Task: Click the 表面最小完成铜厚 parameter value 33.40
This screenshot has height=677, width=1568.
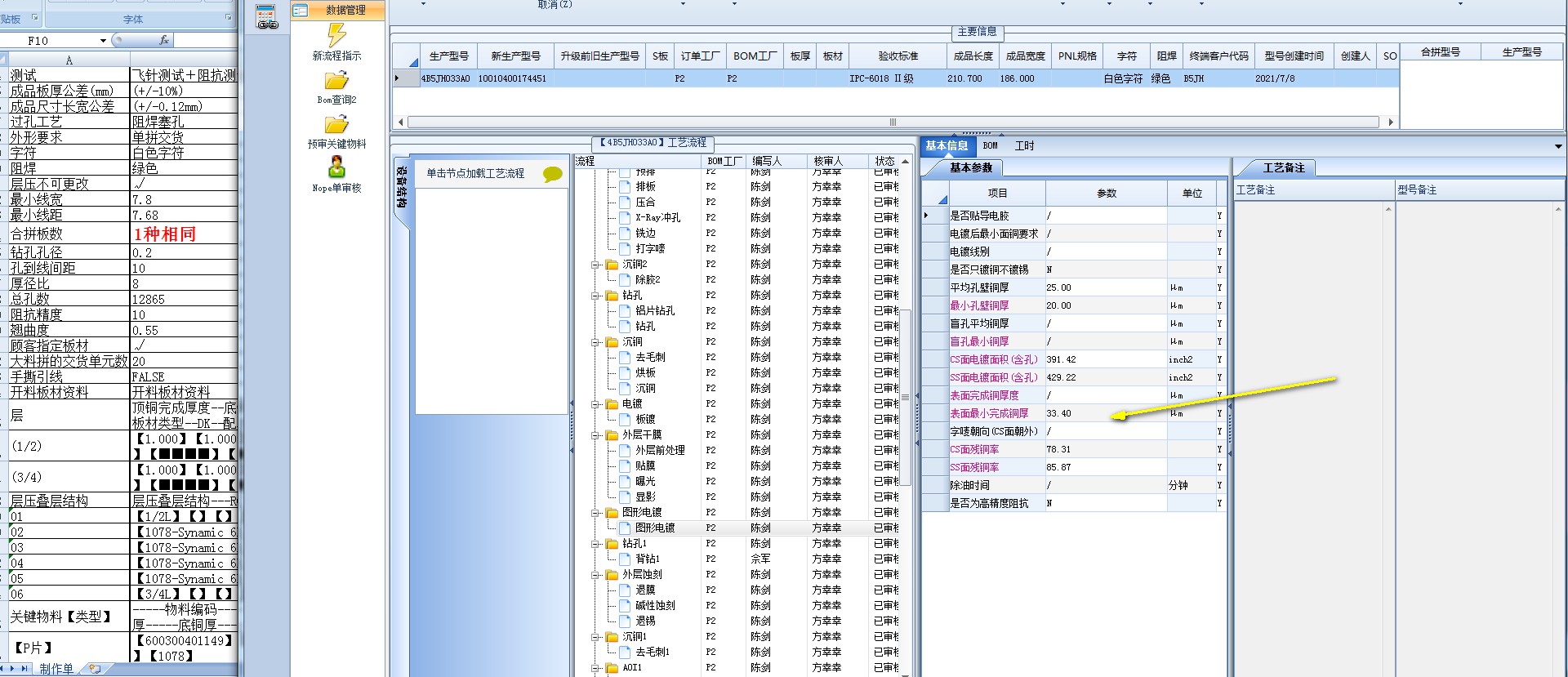Action: 1106,414
